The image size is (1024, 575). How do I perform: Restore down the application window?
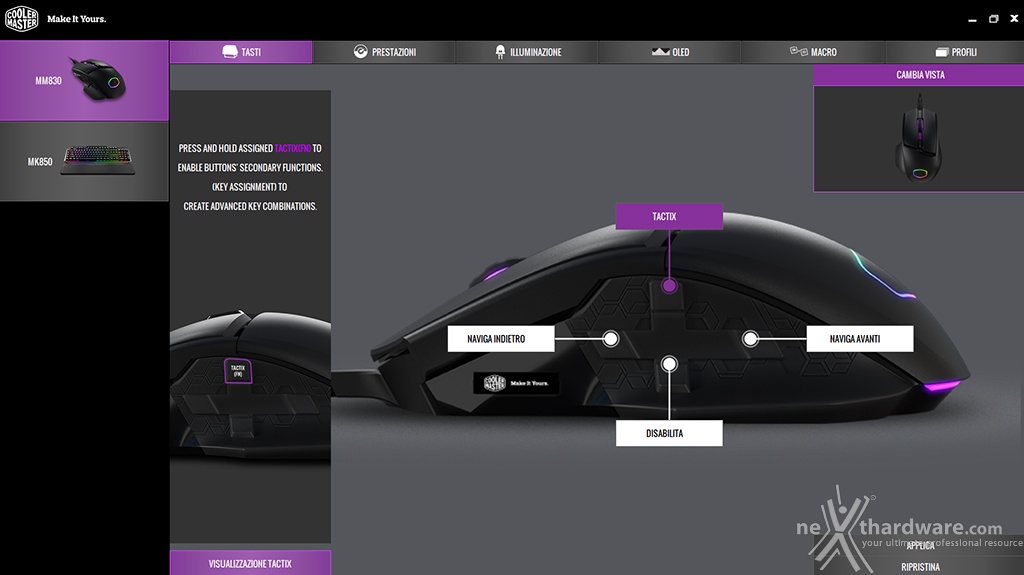(993, 19)
